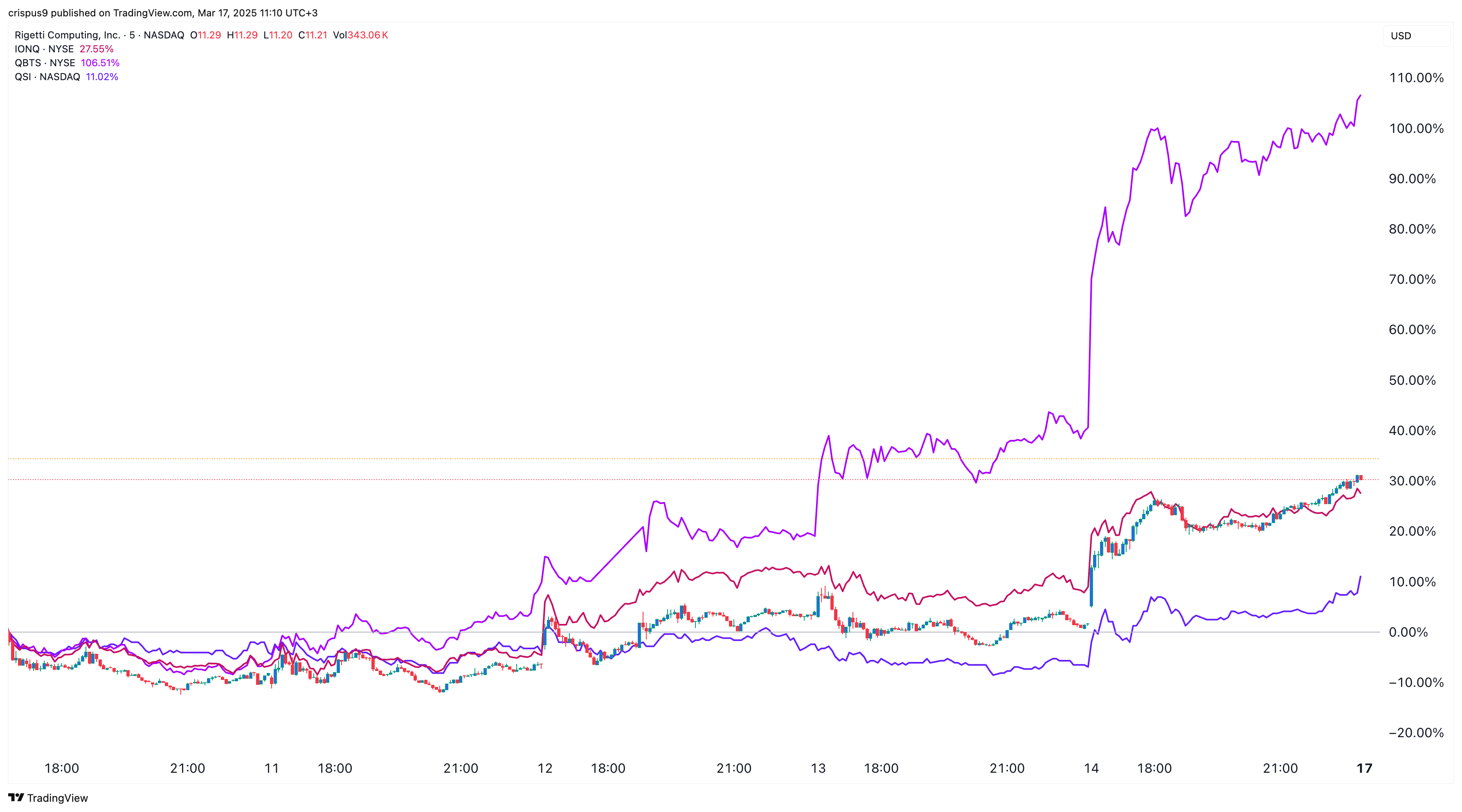Viewport: 1462px width, 812px height.
Task: Click the 50.00% price axis label
Action: (x=1412, y=381)
